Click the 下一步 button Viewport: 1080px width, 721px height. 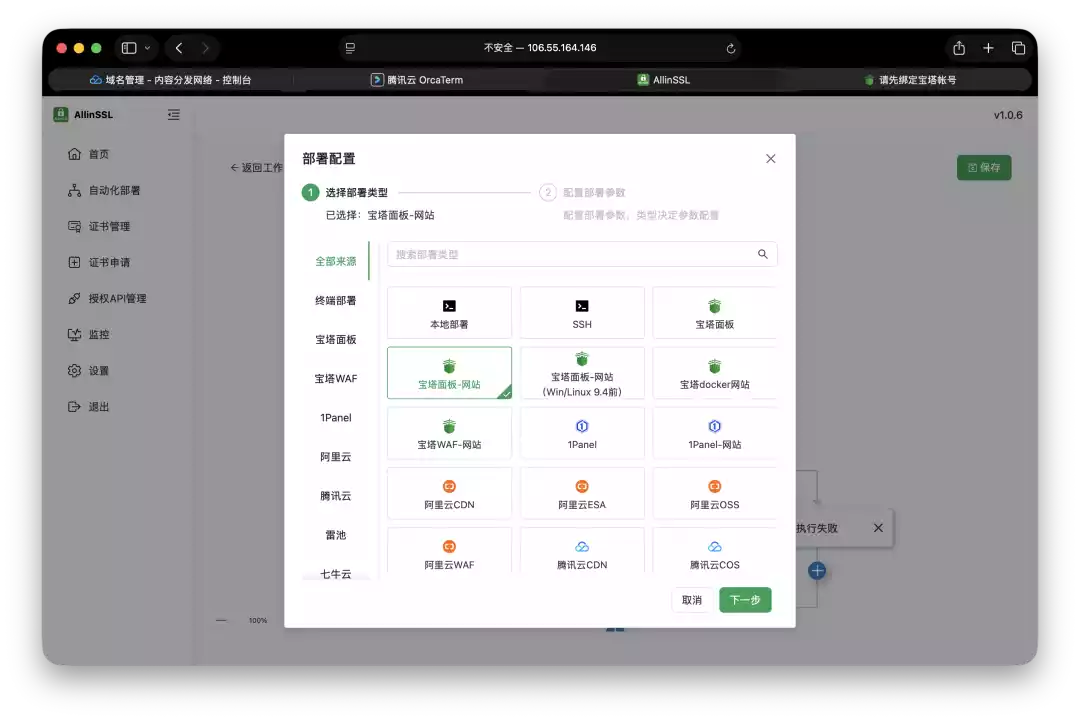745,600
